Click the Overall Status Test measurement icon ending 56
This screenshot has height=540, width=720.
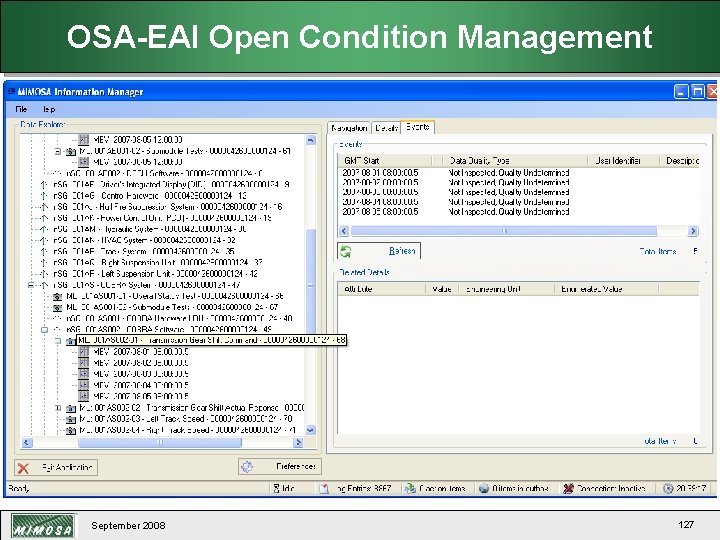coord(58,296)
